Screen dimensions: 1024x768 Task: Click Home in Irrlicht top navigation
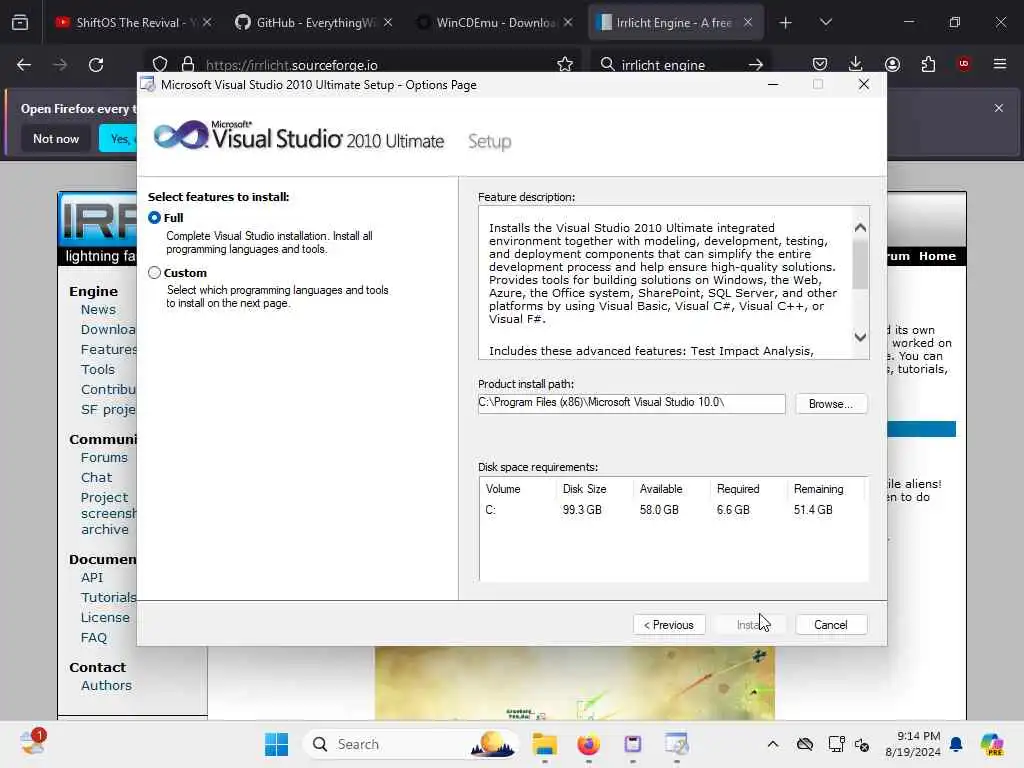pos(937,256)
